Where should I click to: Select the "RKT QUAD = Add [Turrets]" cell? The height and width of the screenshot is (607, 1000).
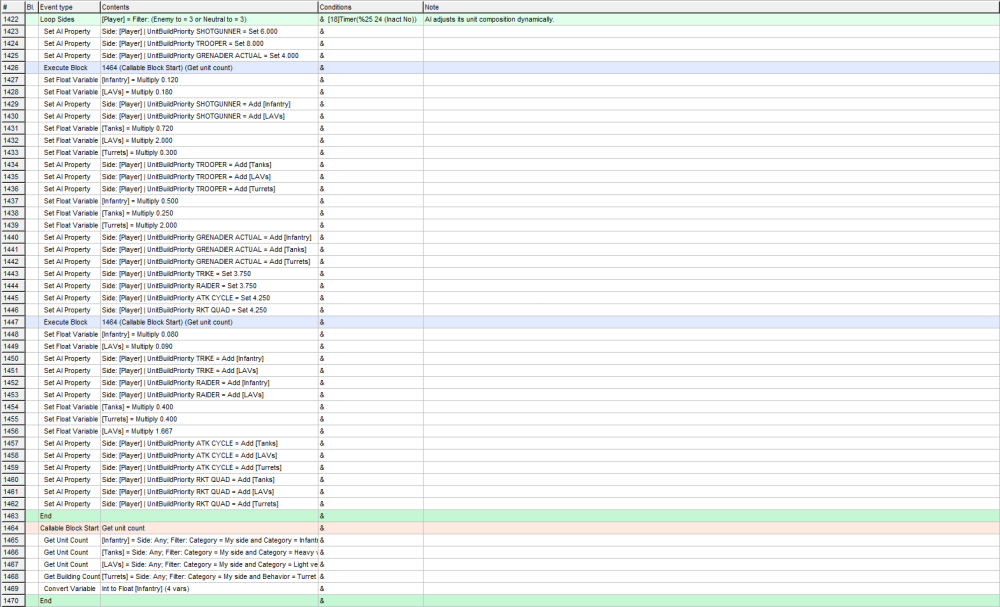(x=209, y=504)
